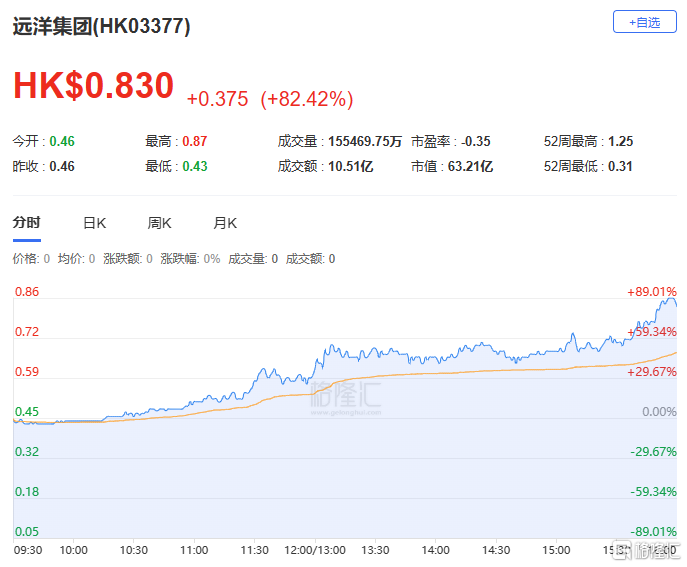Click the 涨跌幅: 0% chart readout
The image size is (687, 567).
(190, 259)
